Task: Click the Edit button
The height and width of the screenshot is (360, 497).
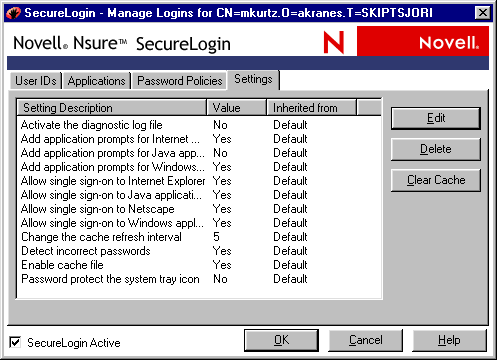Action: 436,118
